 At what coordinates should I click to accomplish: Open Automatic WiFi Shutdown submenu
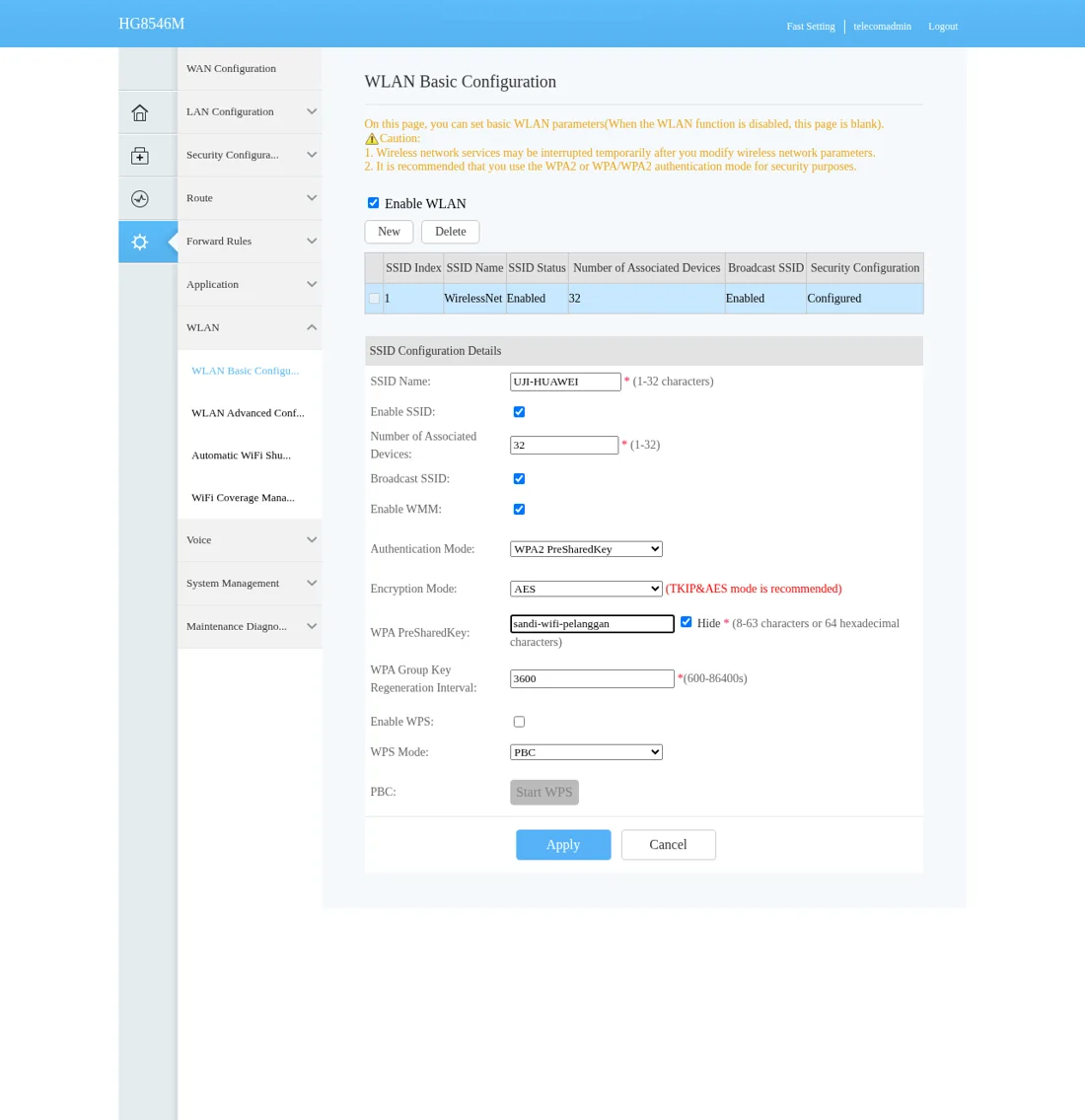point(241,455)
